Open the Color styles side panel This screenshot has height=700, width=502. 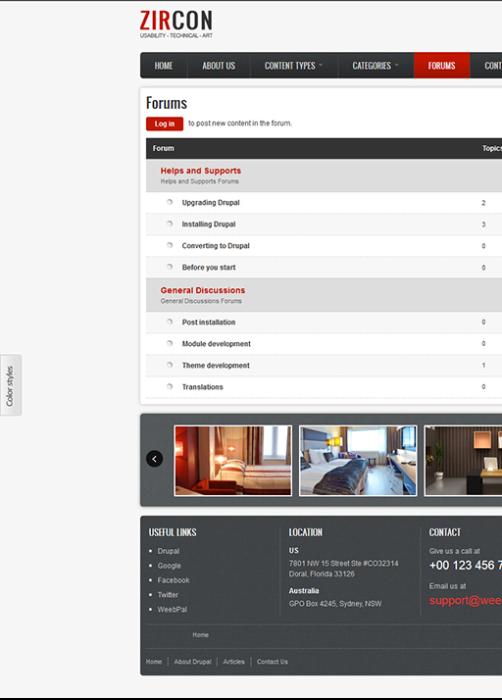point(10,385)
